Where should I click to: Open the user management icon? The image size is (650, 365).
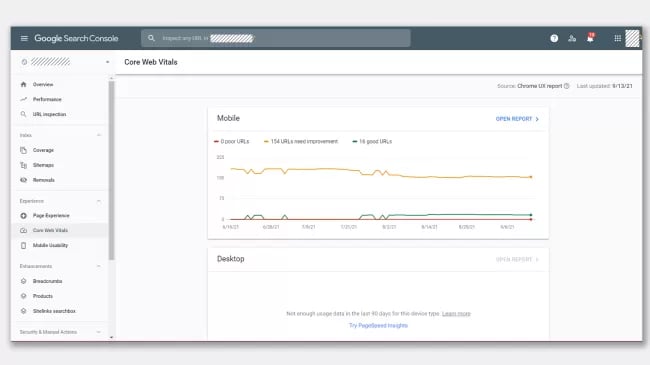click(572, 38)
